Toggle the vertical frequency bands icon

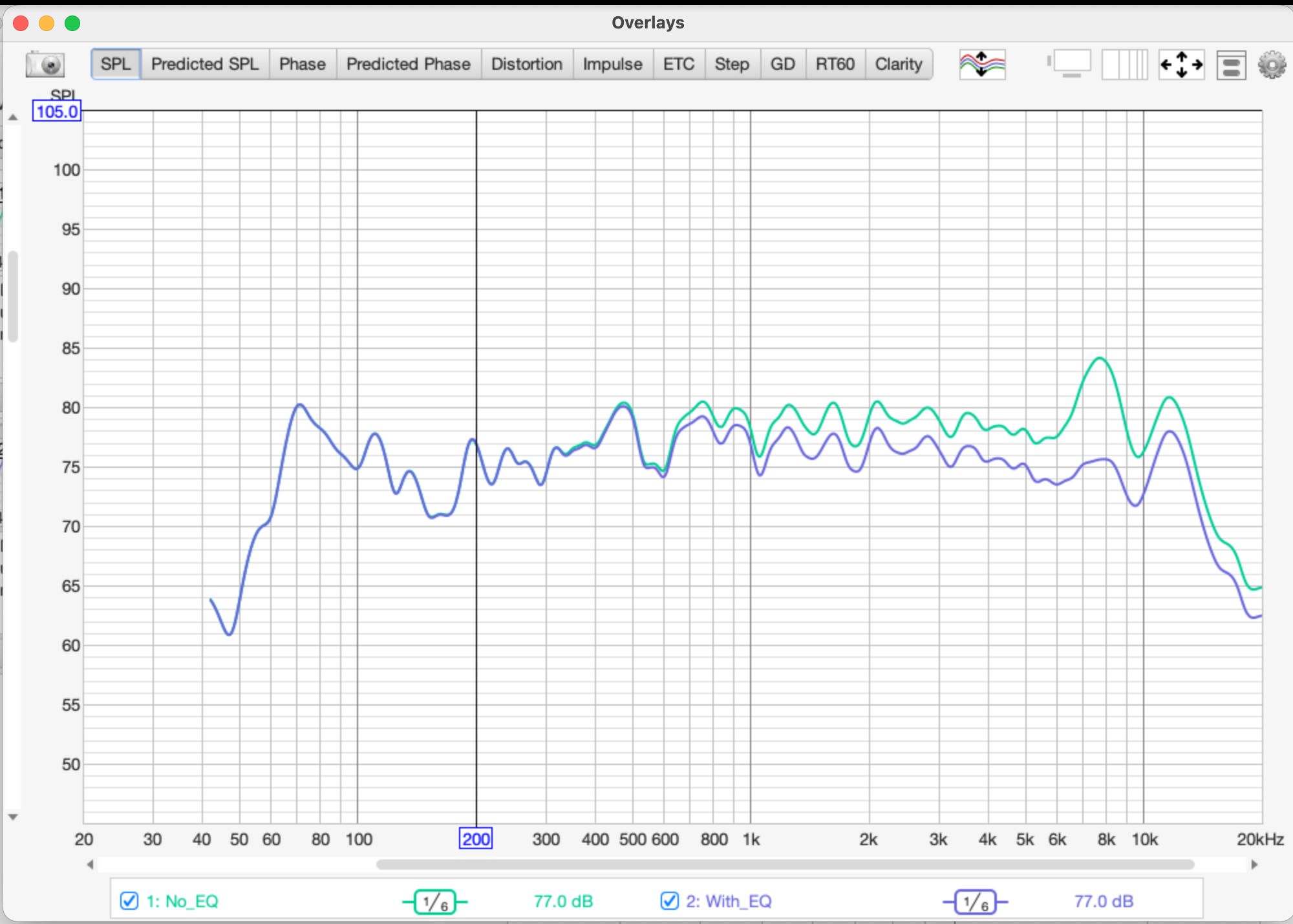tap(1124, 64)
